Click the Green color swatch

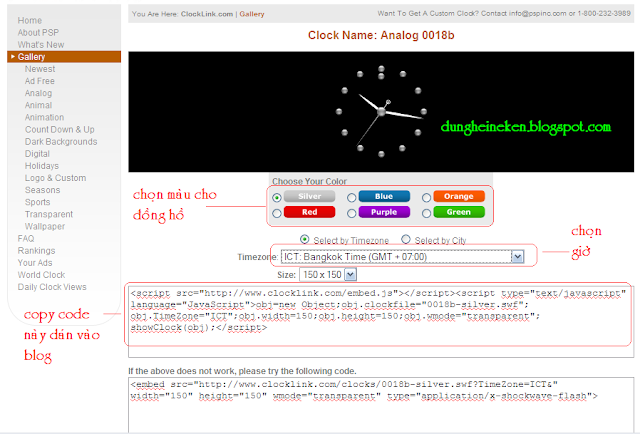pos(459,212)
